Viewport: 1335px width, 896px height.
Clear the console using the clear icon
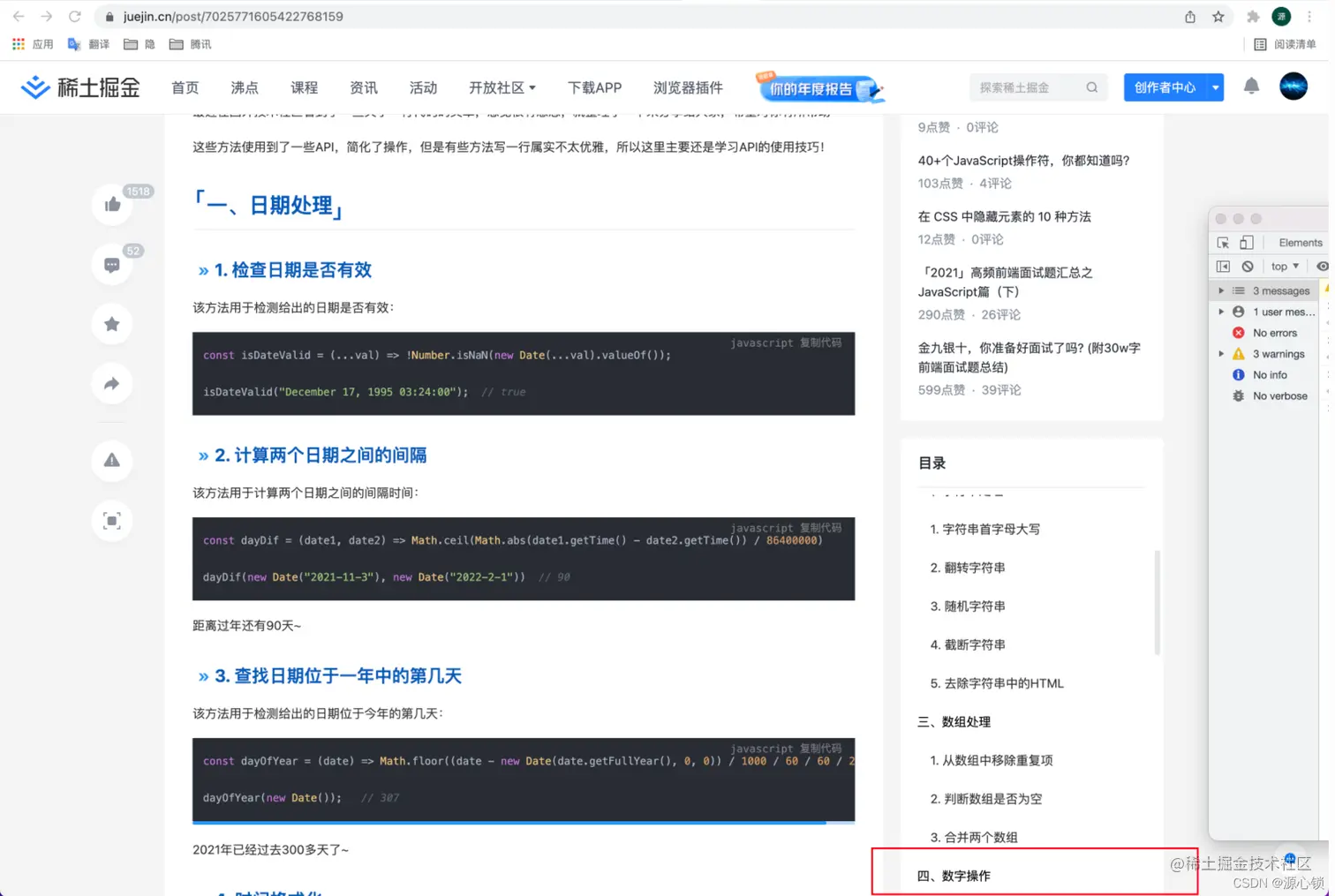pyautogui.click(x=1248, y=266)
